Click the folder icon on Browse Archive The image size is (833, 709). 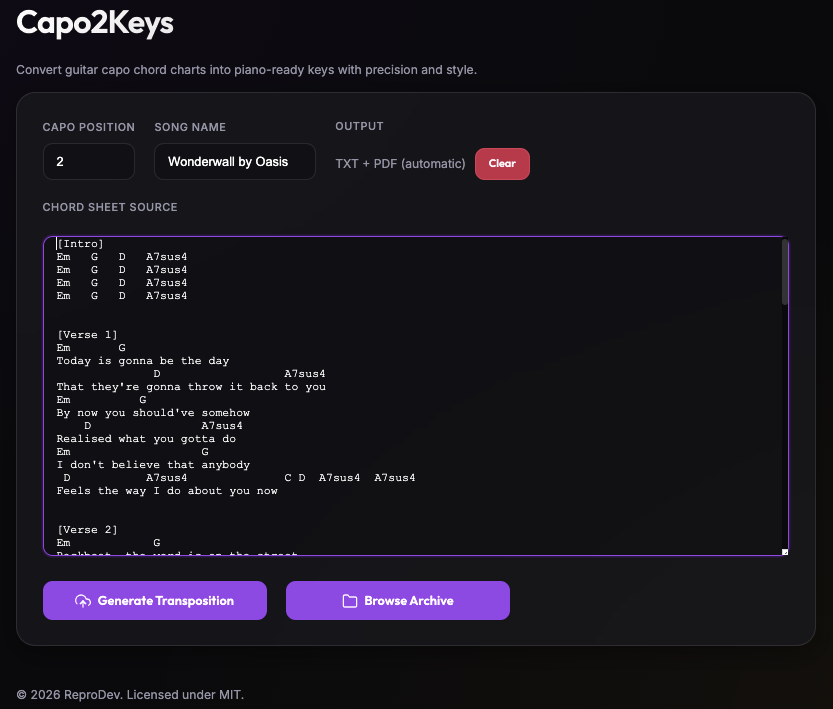[x=350, y=601]
